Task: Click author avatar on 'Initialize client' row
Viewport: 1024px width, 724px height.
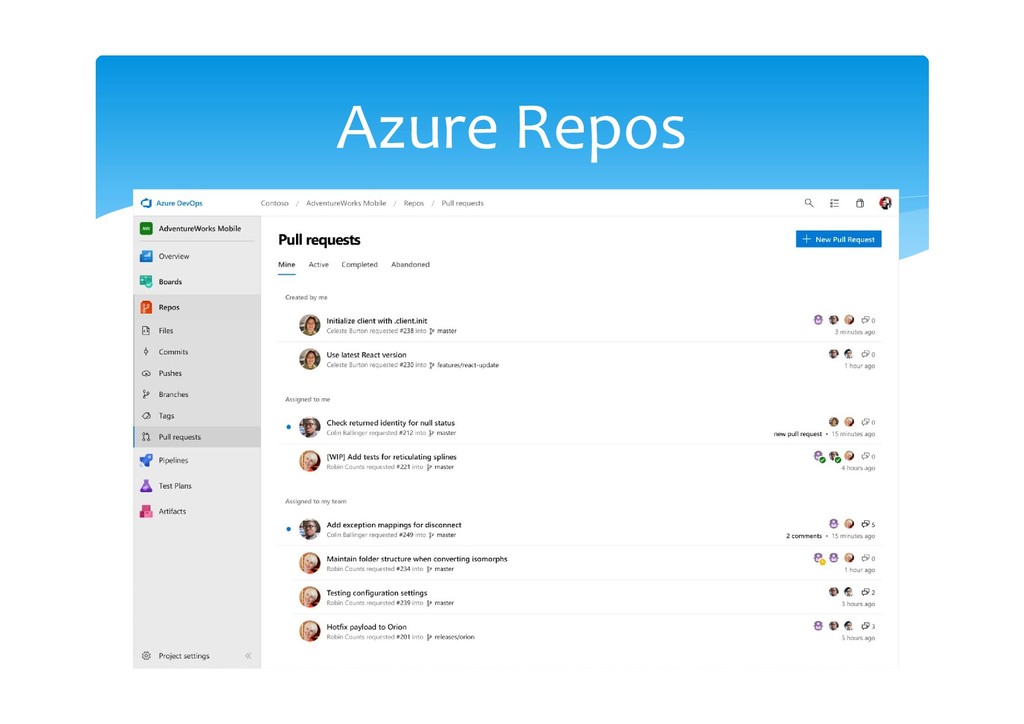Action: pos(310,324)
